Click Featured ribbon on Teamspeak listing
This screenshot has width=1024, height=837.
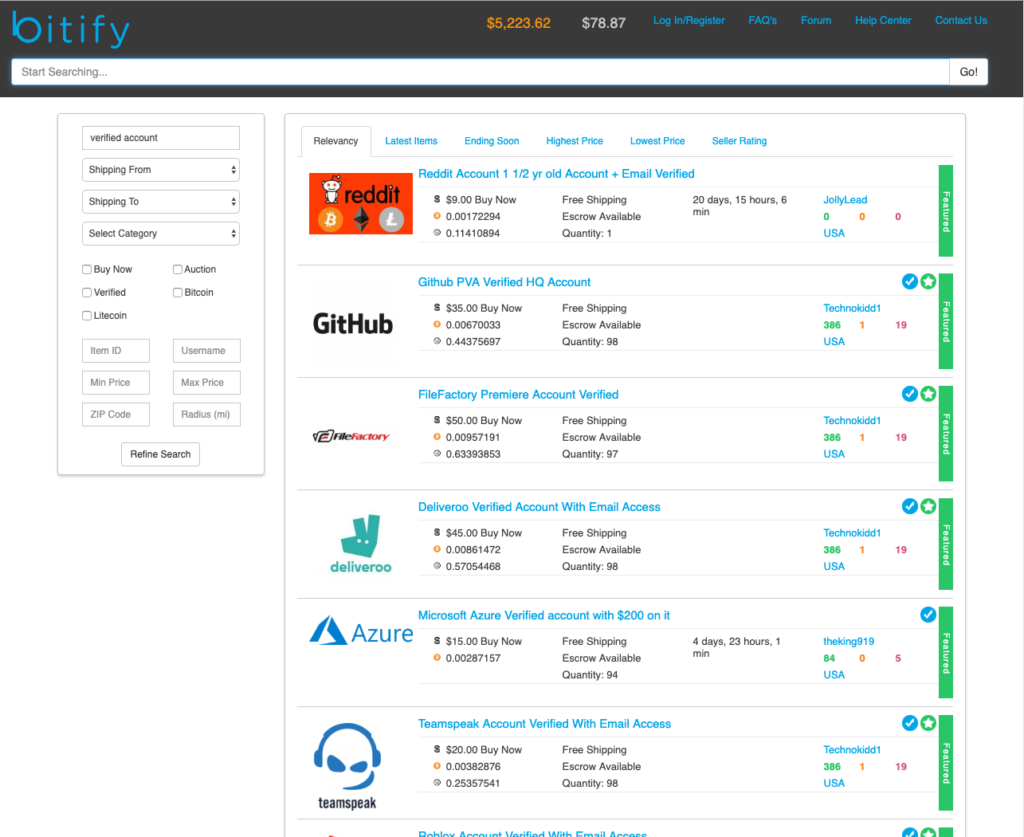[946, 763]
